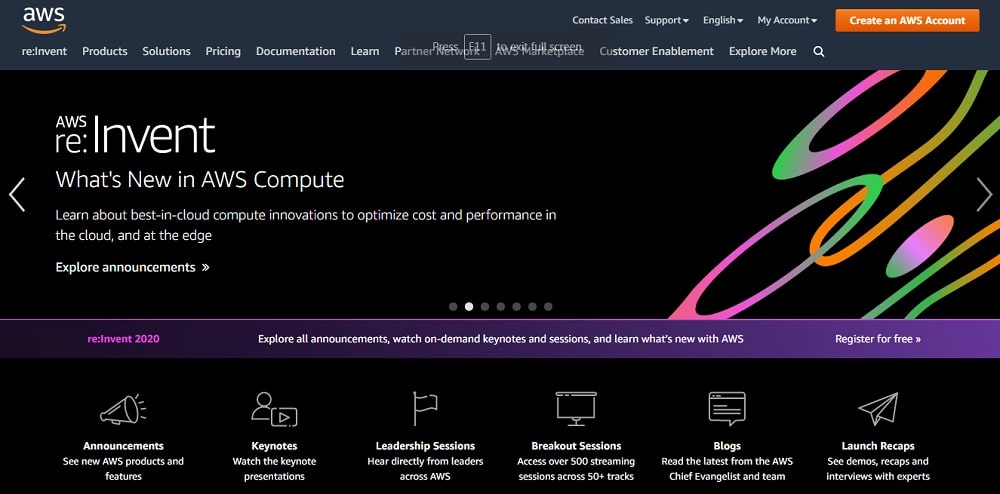
Task: Click the AWS re:Invent banner logo
Action: point(135,134)
